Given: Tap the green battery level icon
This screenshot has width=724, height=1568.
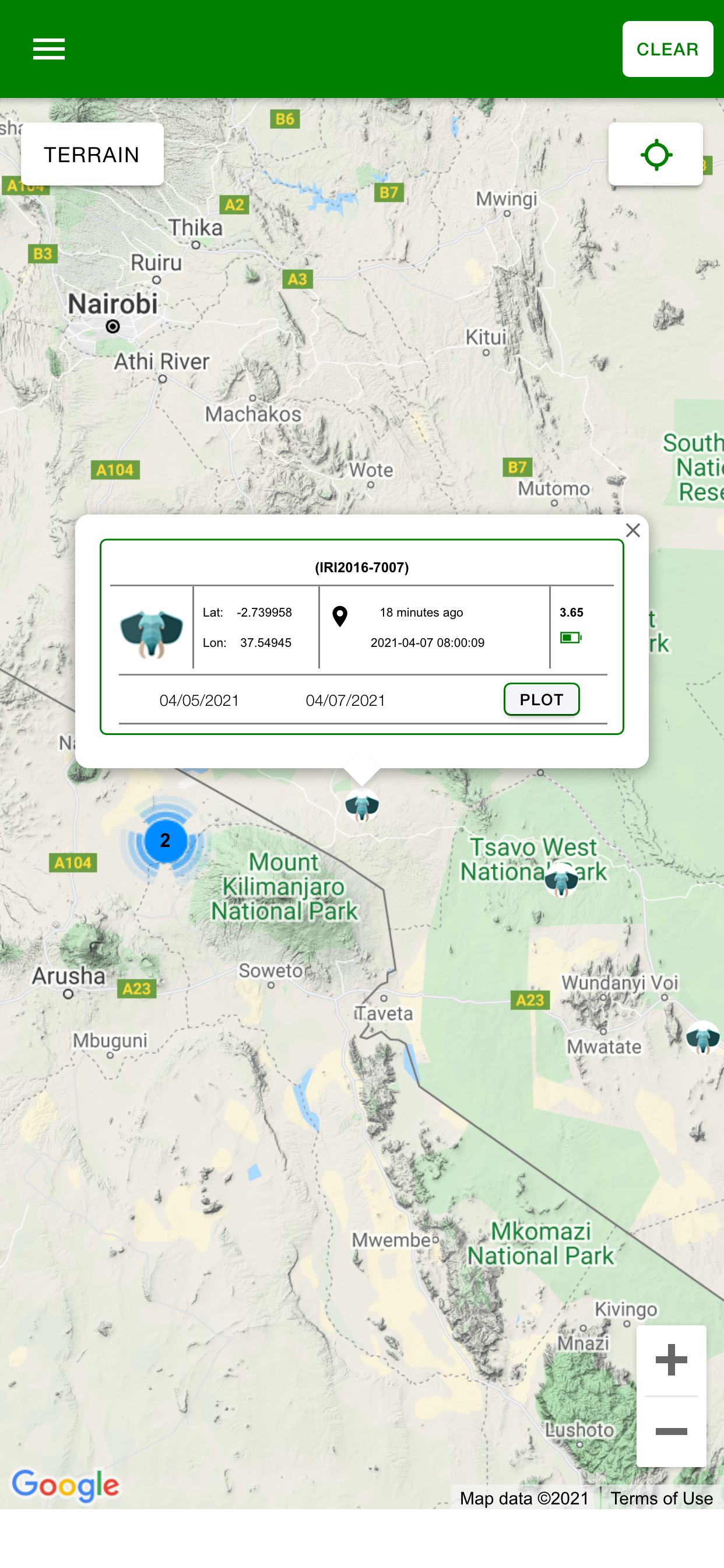Looking at the screenshot, I should (571, 638).
